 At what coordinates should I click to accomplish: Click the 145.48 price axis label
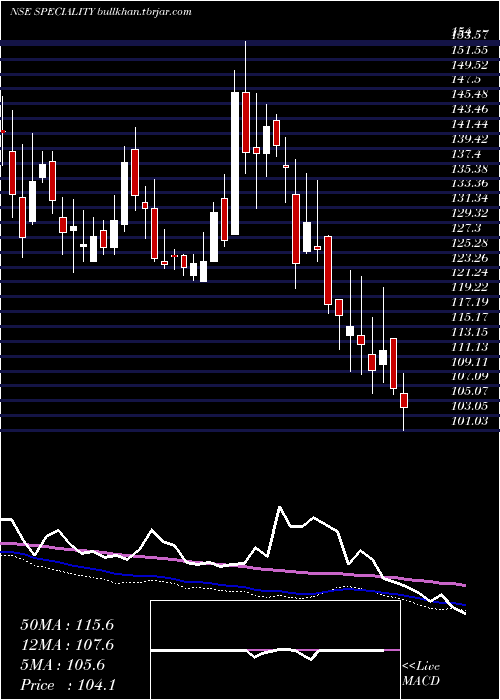[469, 95]
